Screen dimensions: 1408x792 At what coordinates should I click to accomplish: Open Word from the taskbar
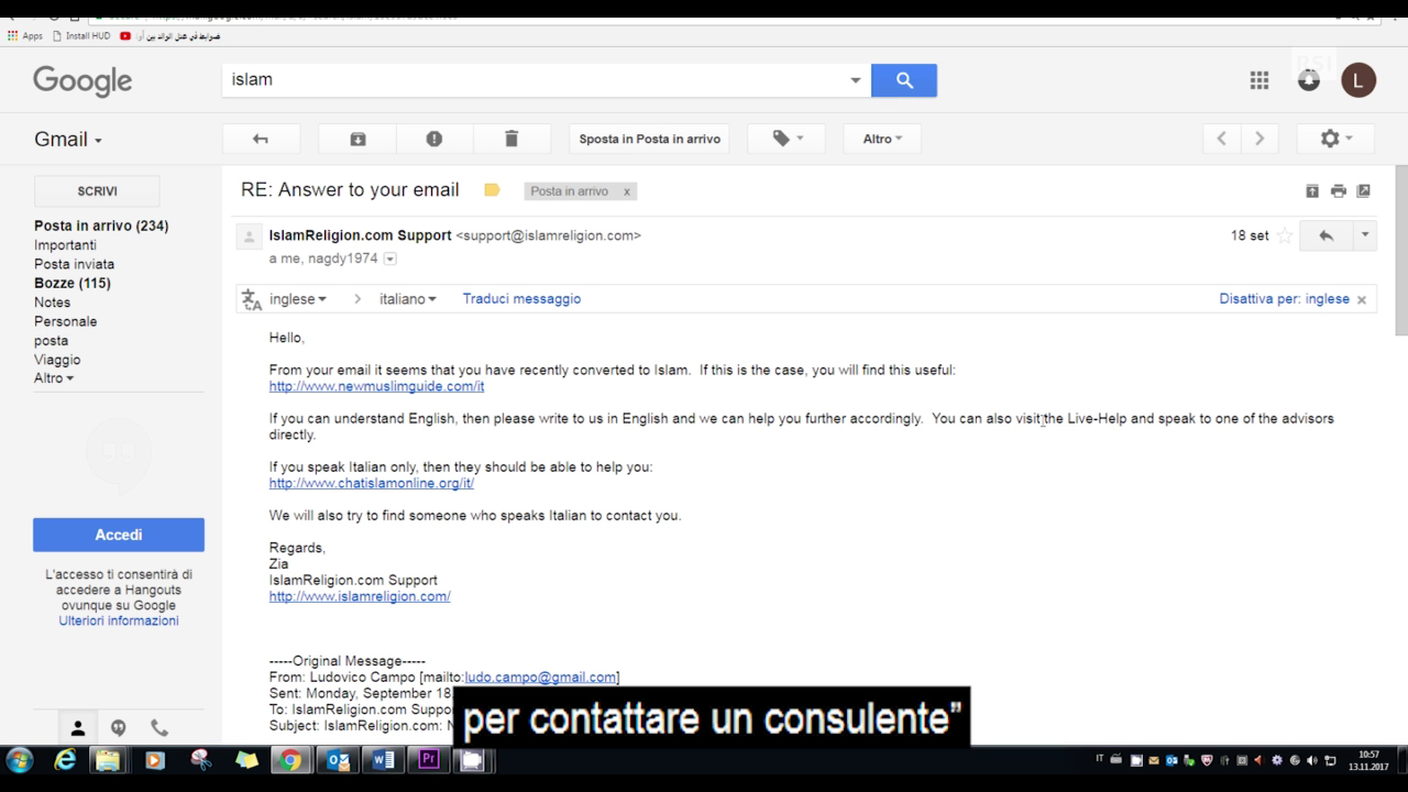pos(383,761)
